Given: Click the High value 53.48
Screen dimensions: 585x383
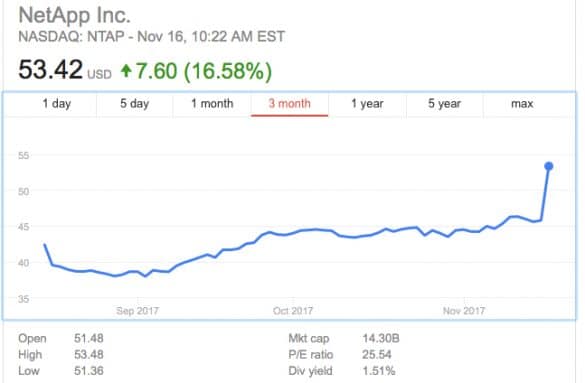Looking at the screenshot, I should [89, 354].
